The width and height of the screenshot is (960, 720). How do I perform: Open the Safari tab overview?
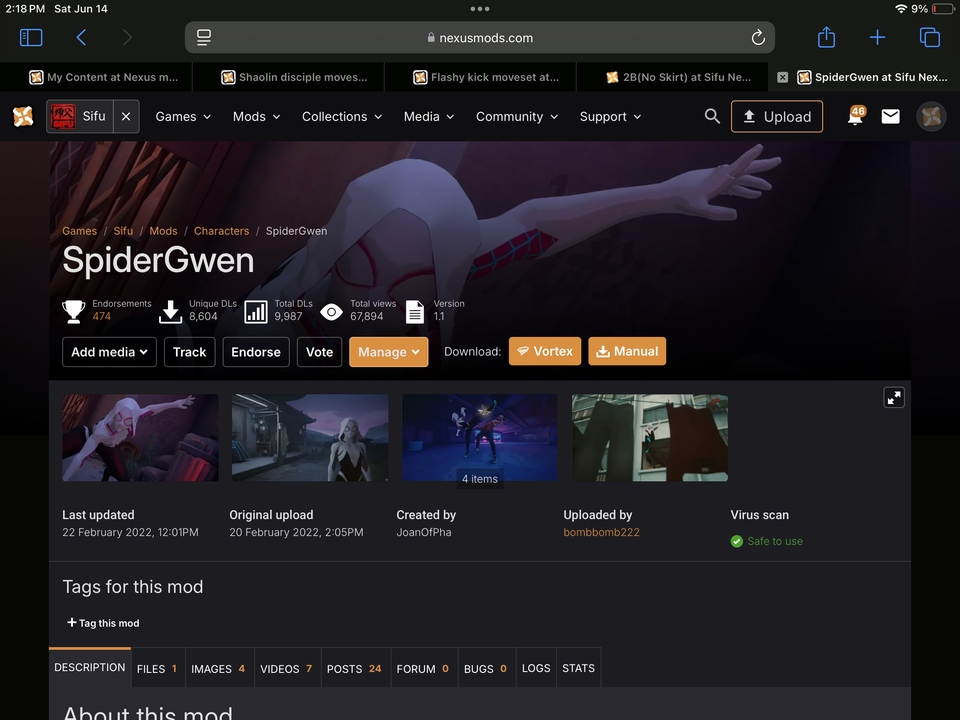pyautogui.click(x=929, y=38)
